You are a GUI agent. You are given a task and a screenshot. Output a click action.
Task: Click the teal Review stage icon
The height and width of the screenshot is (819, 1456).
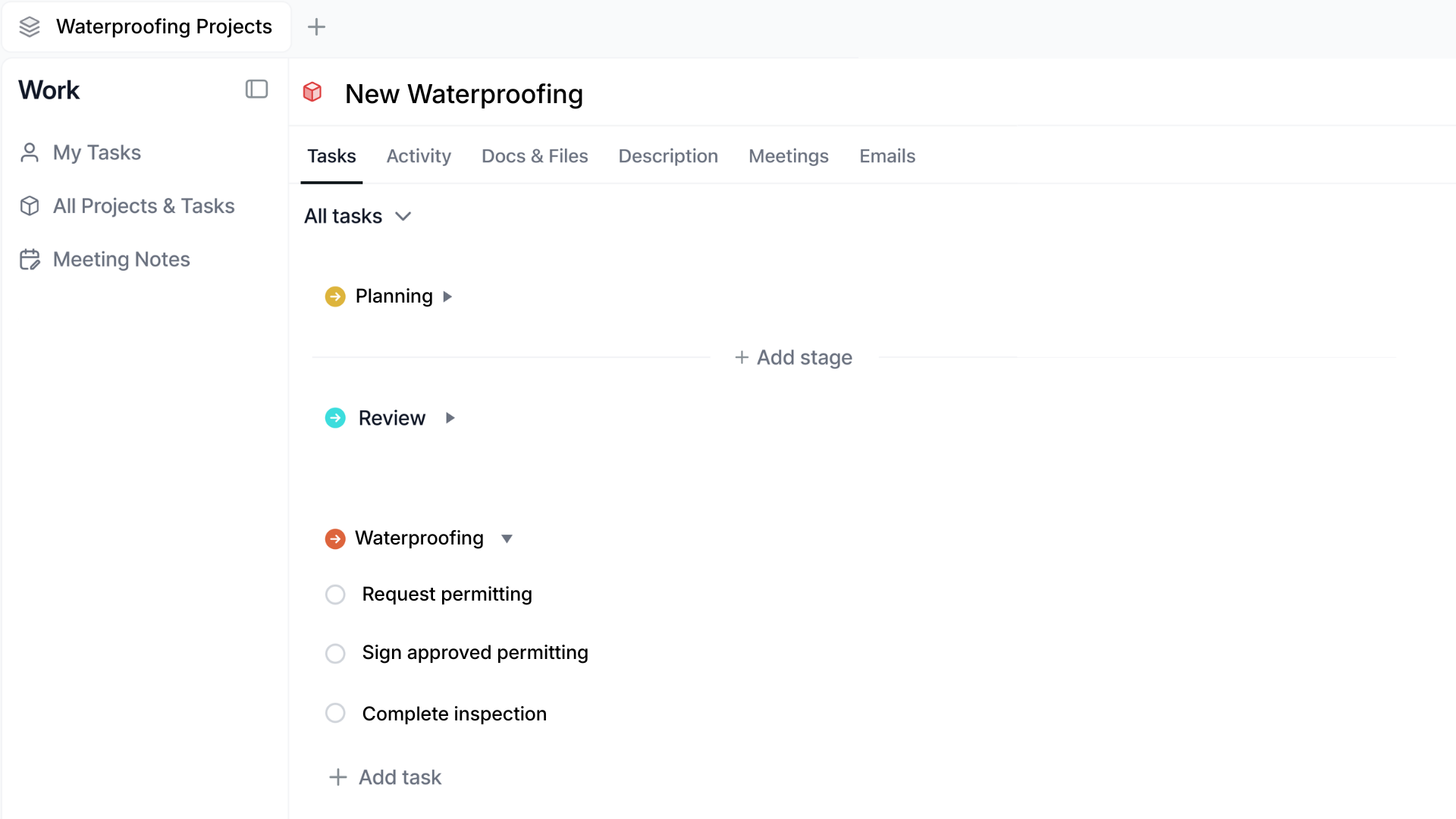(x=335, y=418)
